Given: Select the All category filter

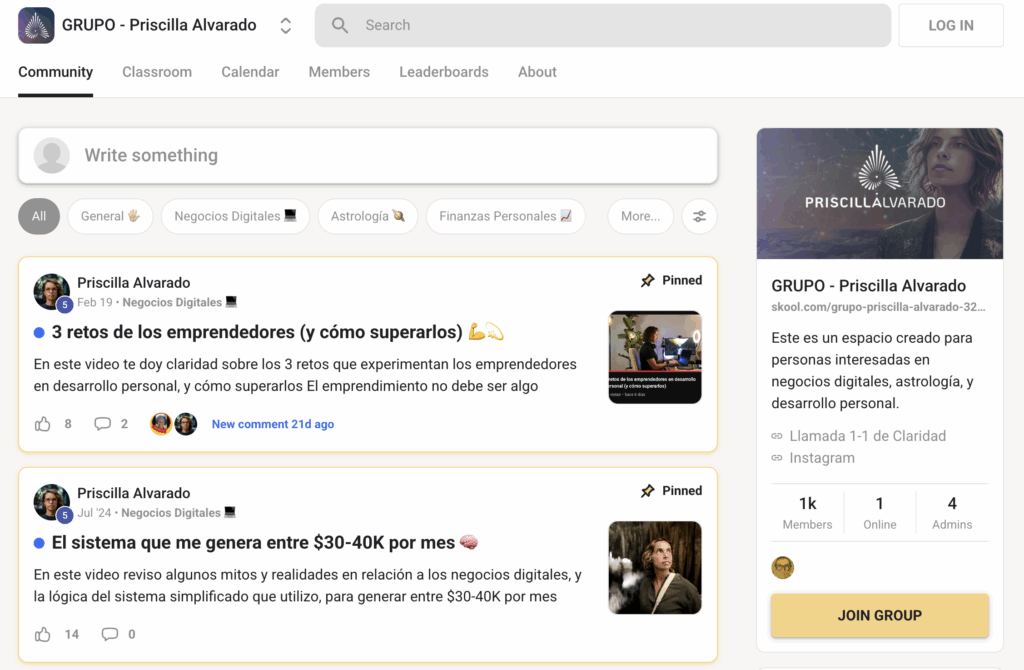Looking at the screenshot, I should (39, 216).
